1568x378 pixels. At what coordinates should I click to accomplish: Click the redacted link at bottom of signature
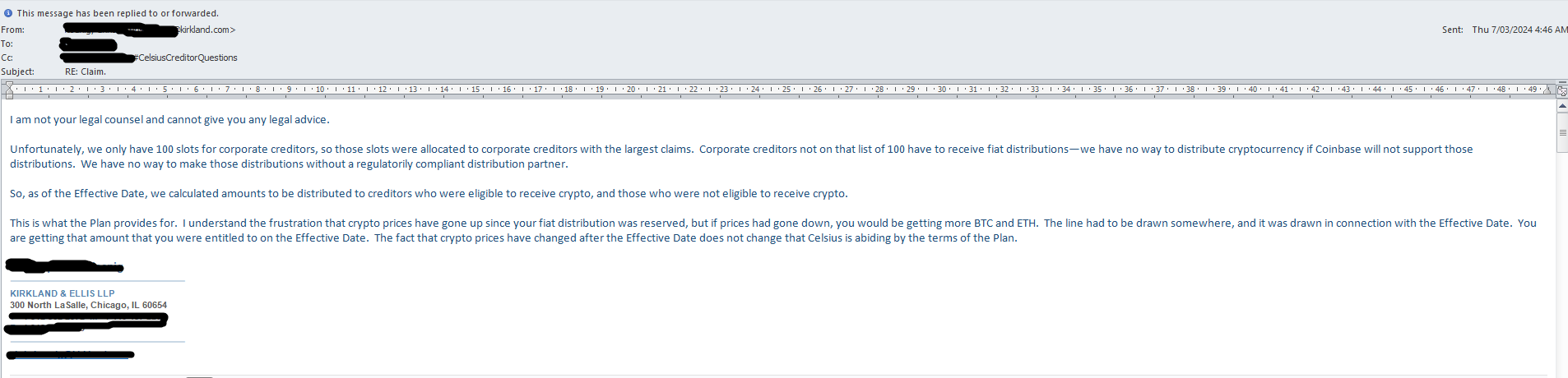(x=70, y=355)
